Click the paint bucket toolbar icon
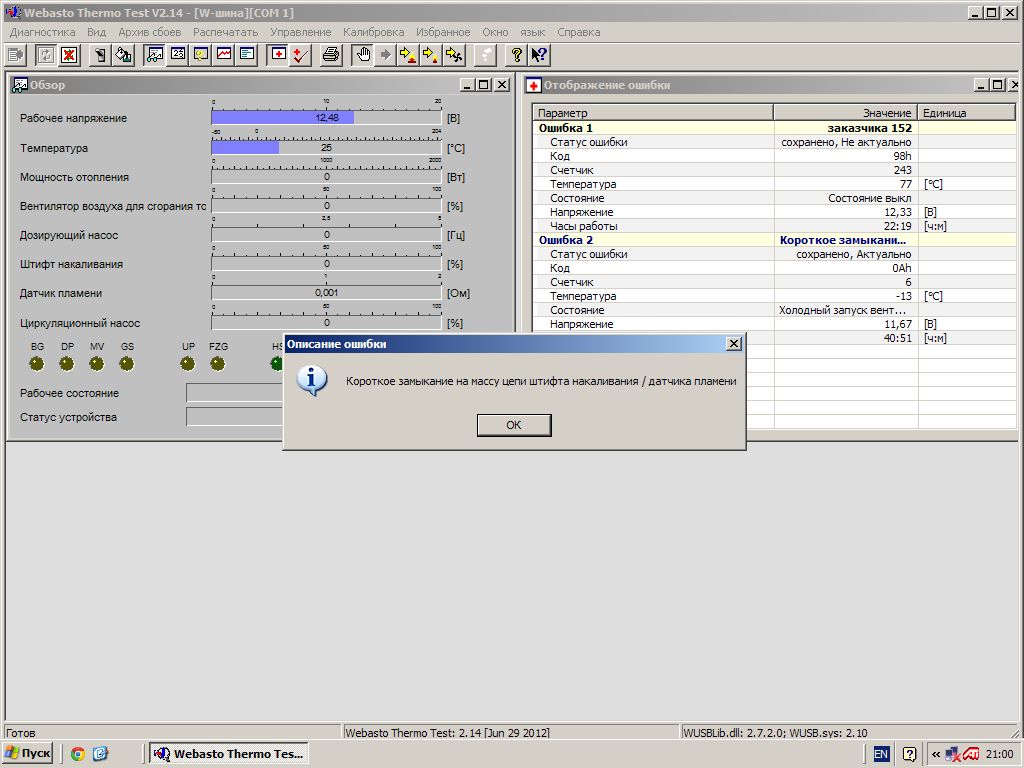Image resolution: width=1024 pixels, height=768 pixels. 123,55
